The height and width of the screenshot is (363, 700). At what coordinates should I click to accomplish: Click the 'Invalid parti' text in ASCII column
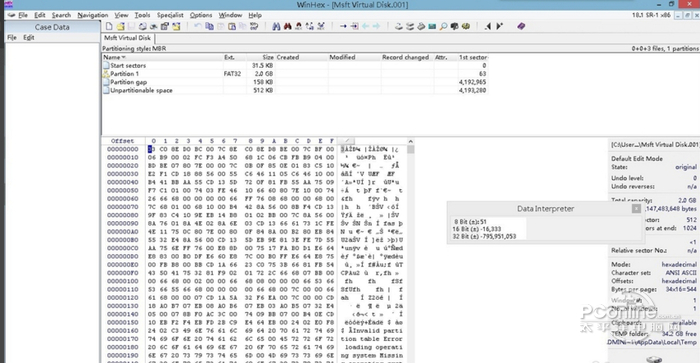[376, 331]
